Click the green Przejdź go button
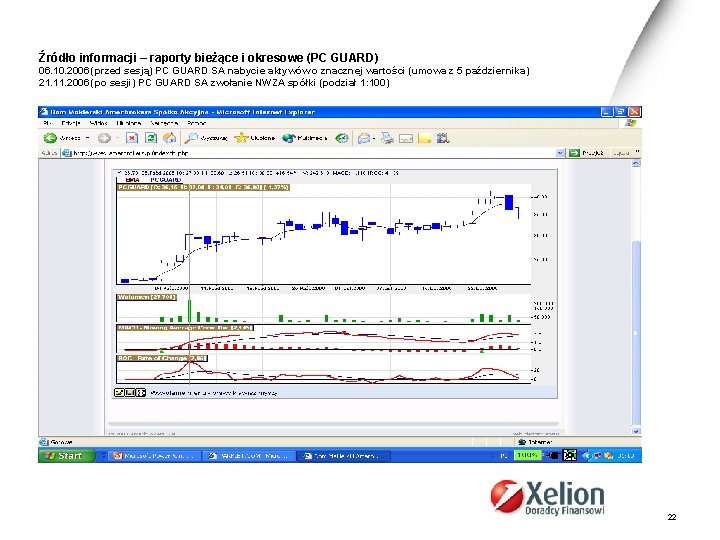The width and height of the screenshot is (720, 540). point(586,153)
